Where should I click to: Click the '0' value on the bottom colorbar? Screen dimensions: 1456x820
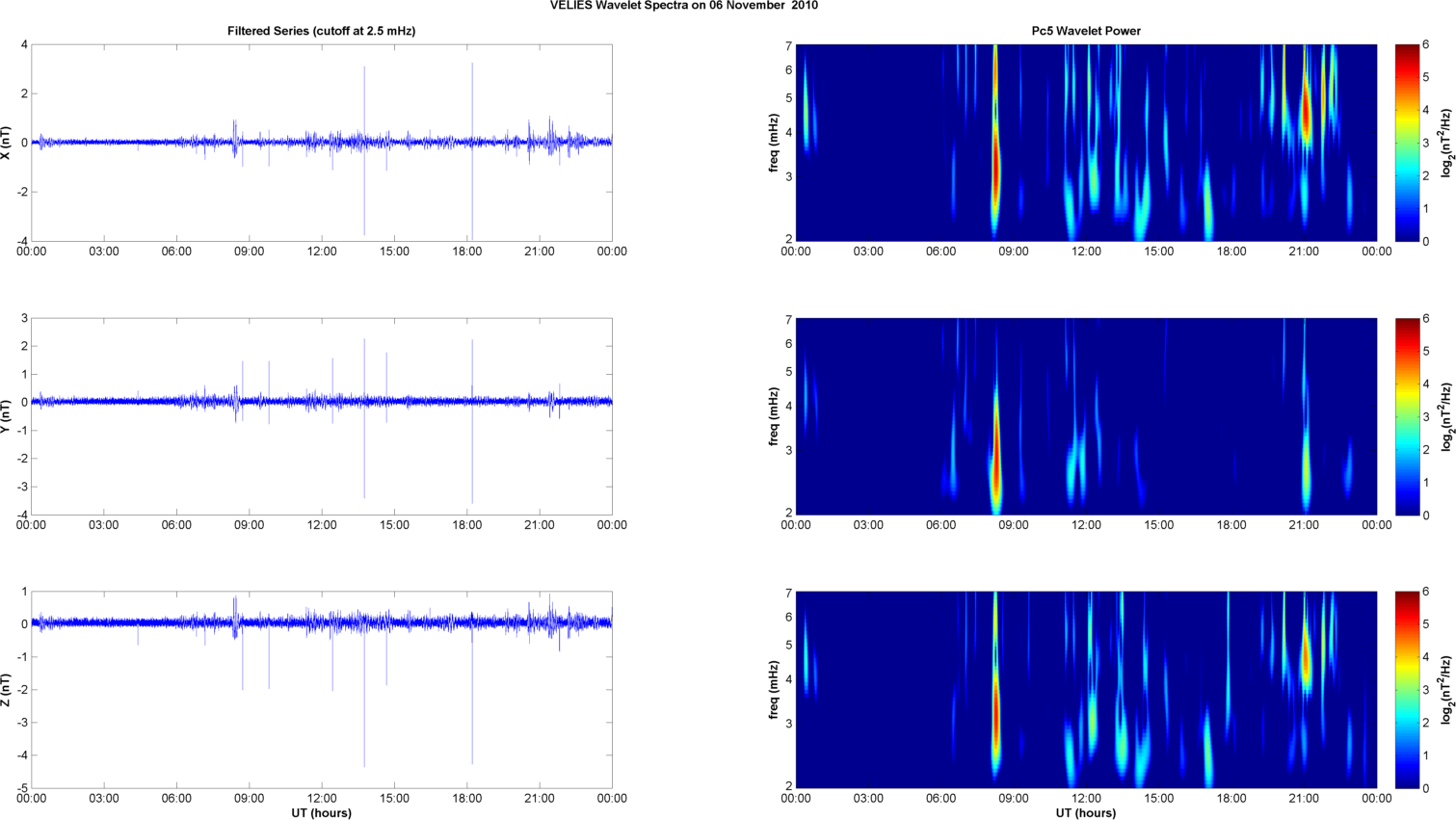tap(1426, 788)
